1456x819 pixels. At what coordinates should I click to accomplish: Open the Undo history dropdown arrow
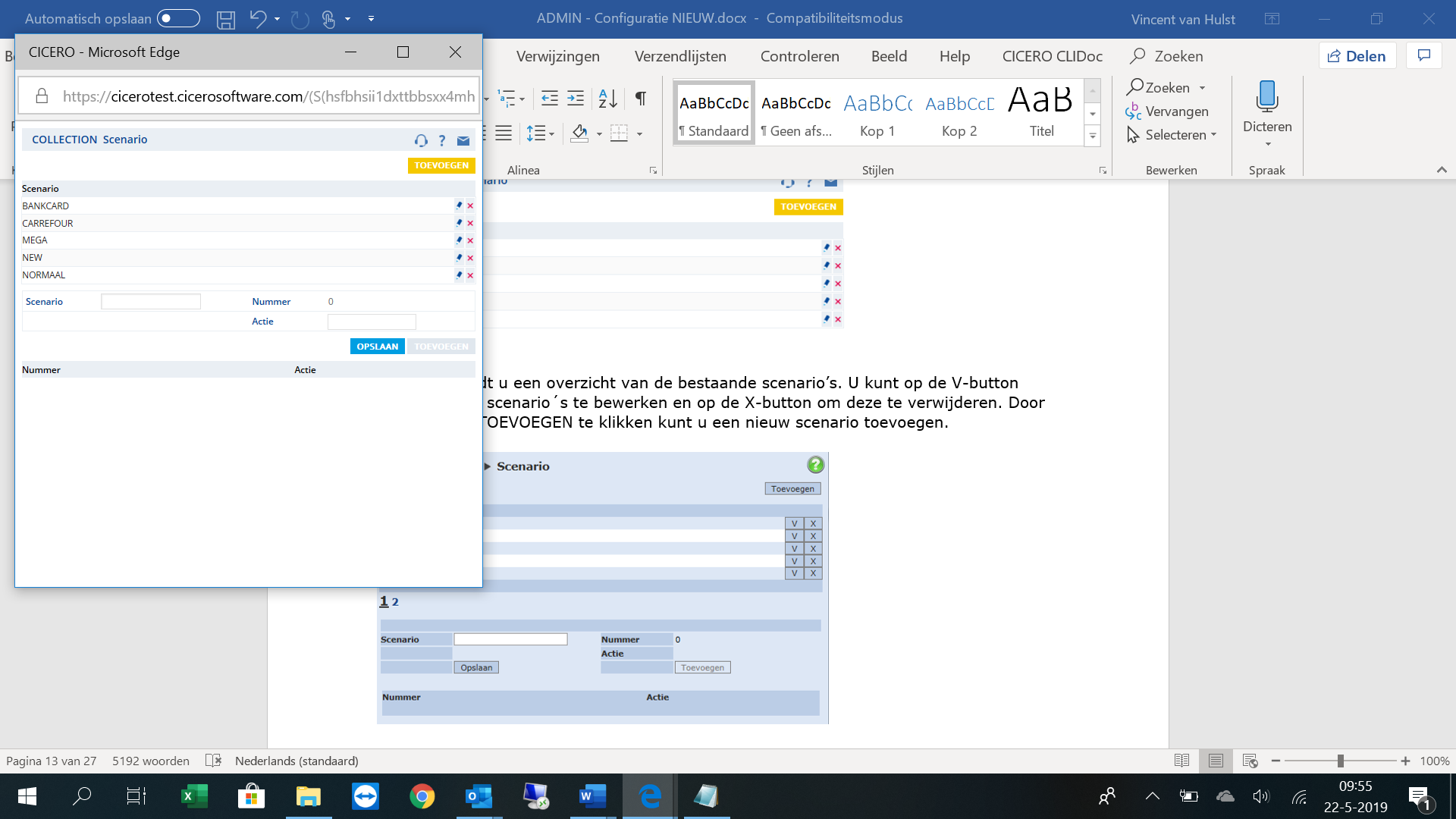(x=277, y=18)
